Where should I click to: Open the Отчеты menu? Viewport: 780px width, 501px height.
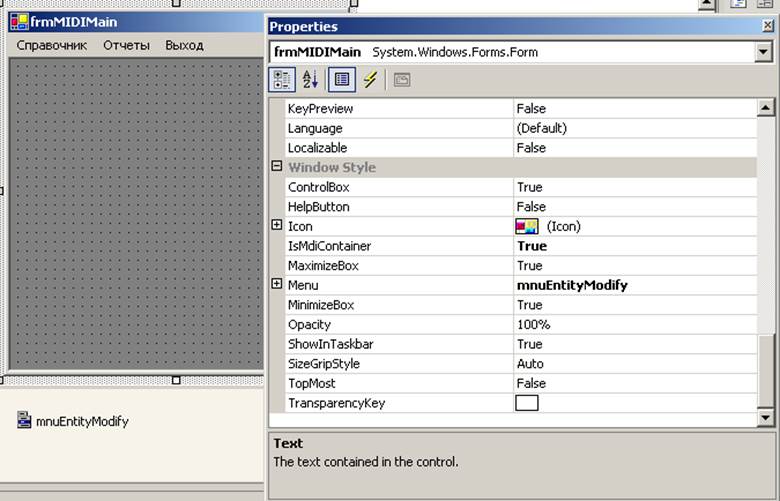coord(126,45)
